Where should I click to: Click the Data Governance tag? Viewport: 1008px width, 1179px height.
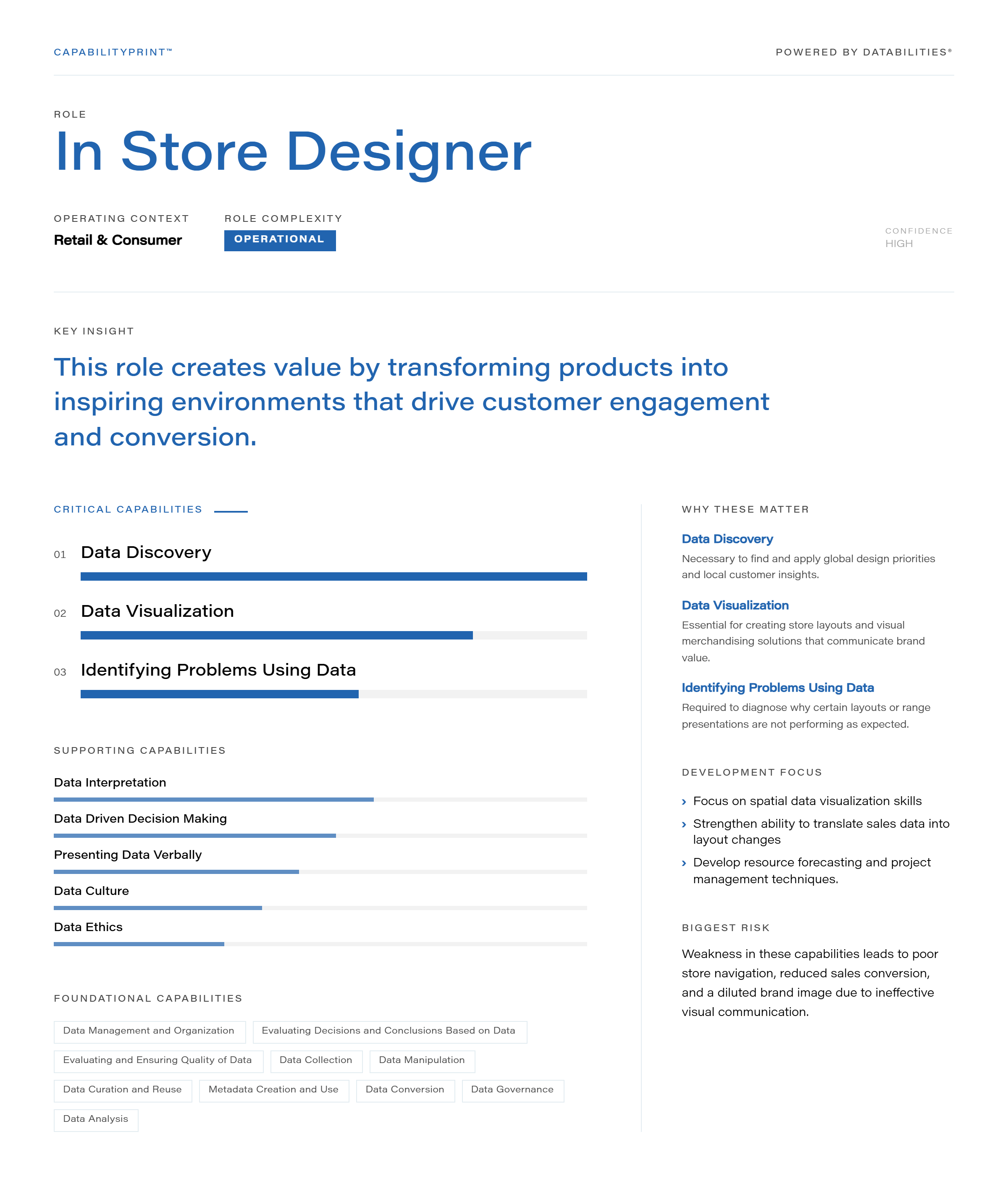[512, 1091]
